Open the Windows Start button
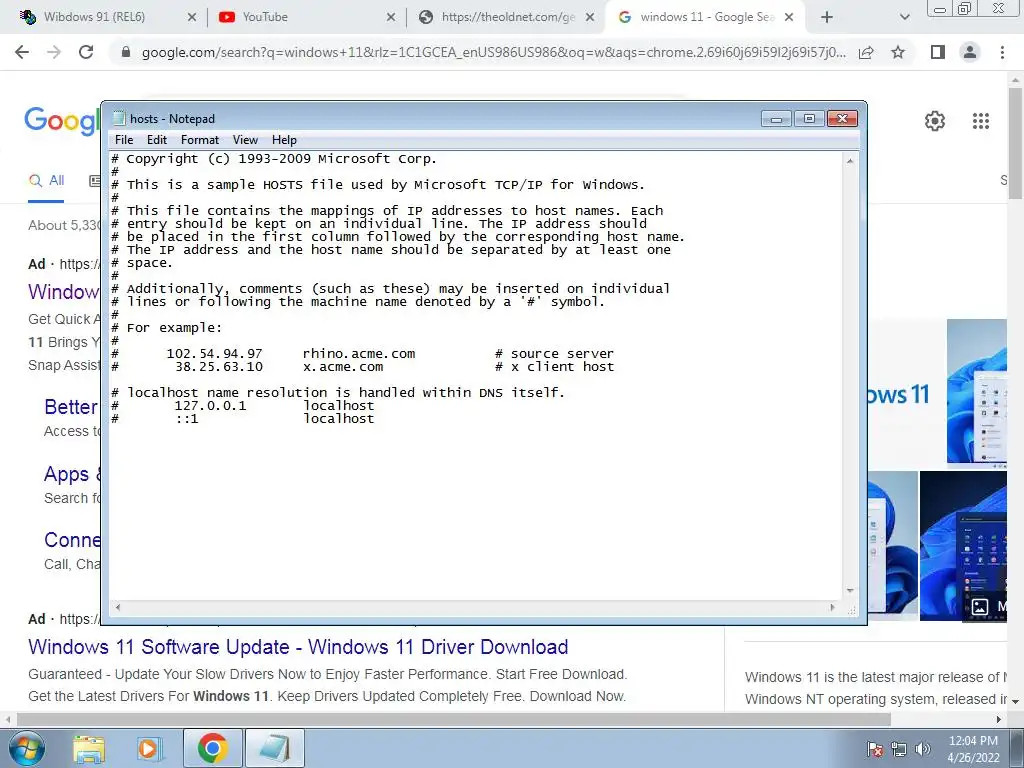Viewport: 1024px width, 768px height. point(27,748)
